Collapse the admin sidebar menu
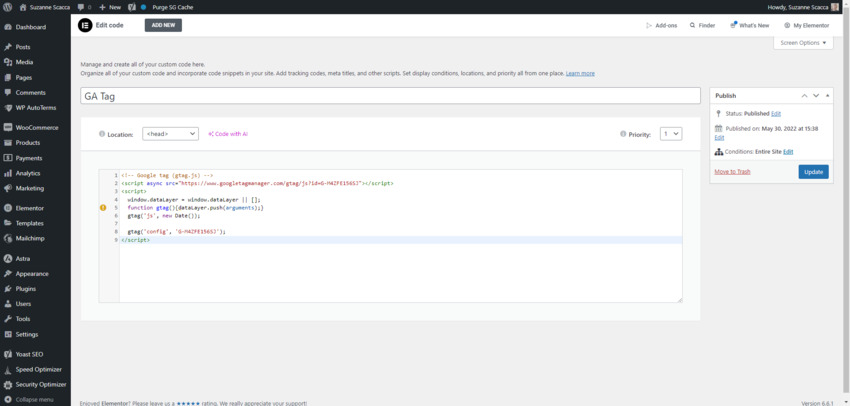The height and width of the screenshot is (406, 850). (x=35, y=399)
